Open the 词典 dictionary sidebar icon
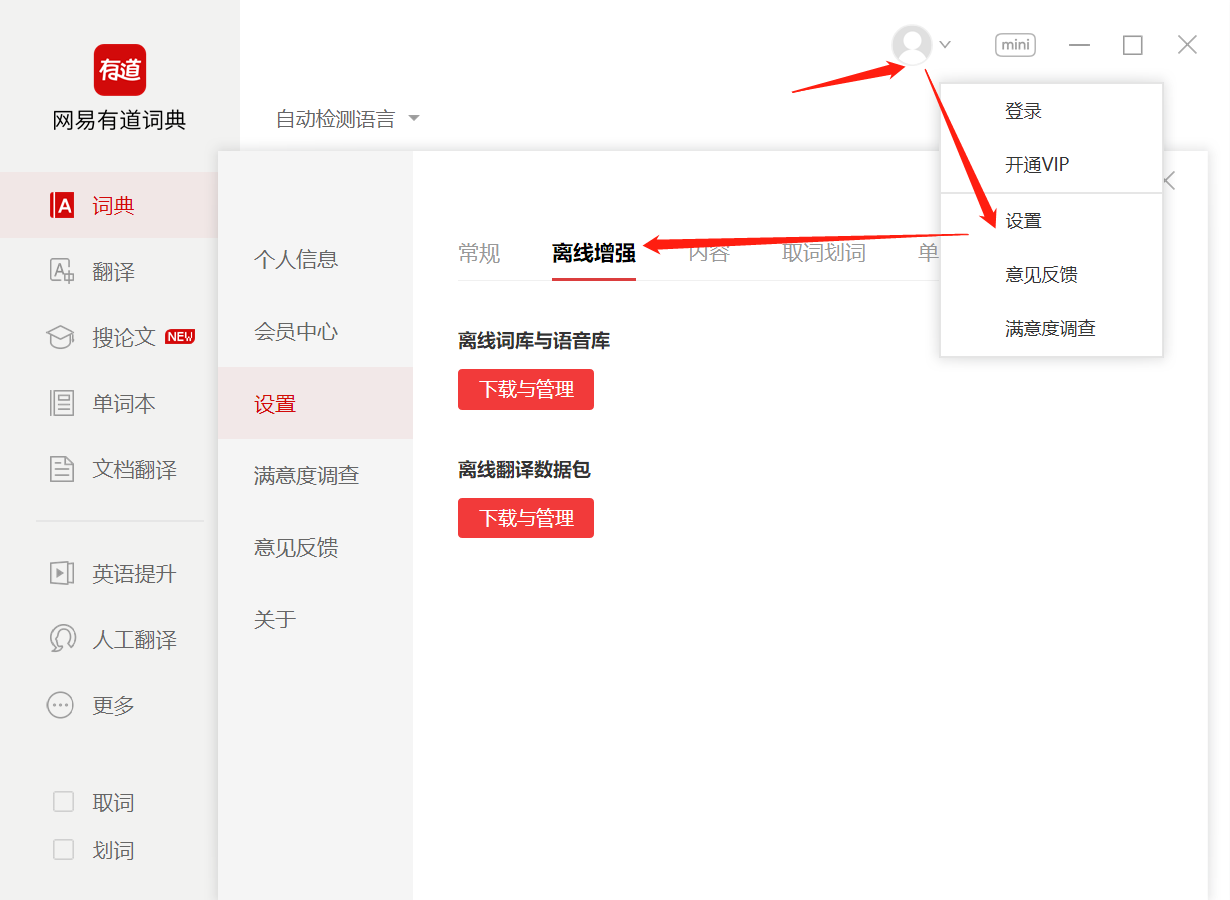The height and width of the screenshot is (900, 1230). pyautogui.click(x=62, y=206)
